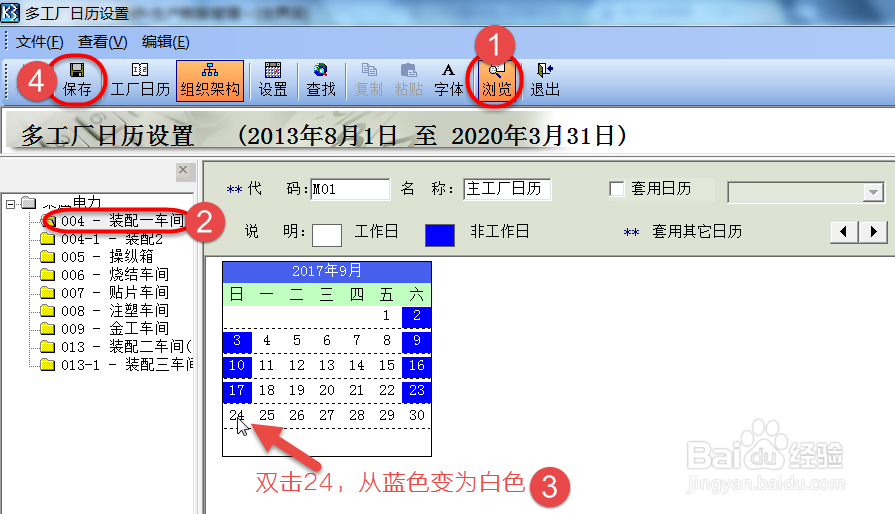The image size is (895, 514).
Task: Click calendar day 20
Action: [x=326, y=391]
